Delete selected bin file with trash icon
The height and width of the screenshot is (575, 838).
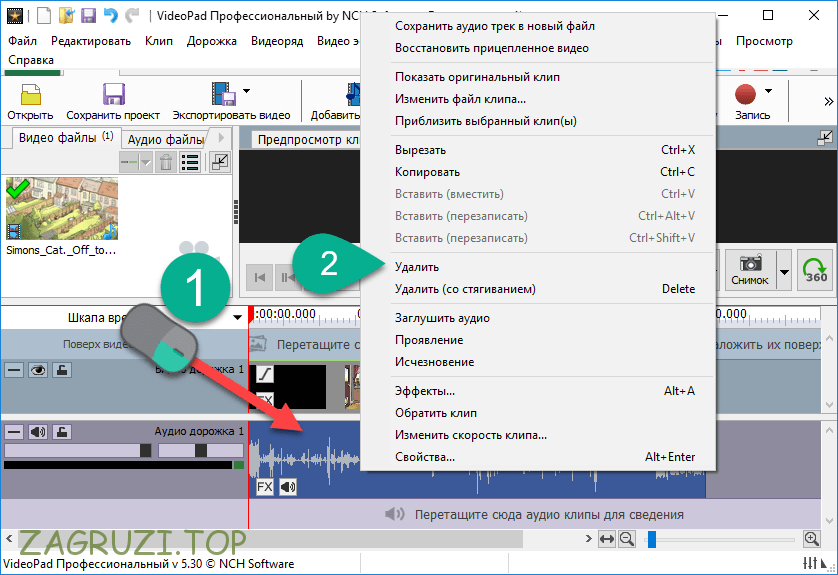166,162
